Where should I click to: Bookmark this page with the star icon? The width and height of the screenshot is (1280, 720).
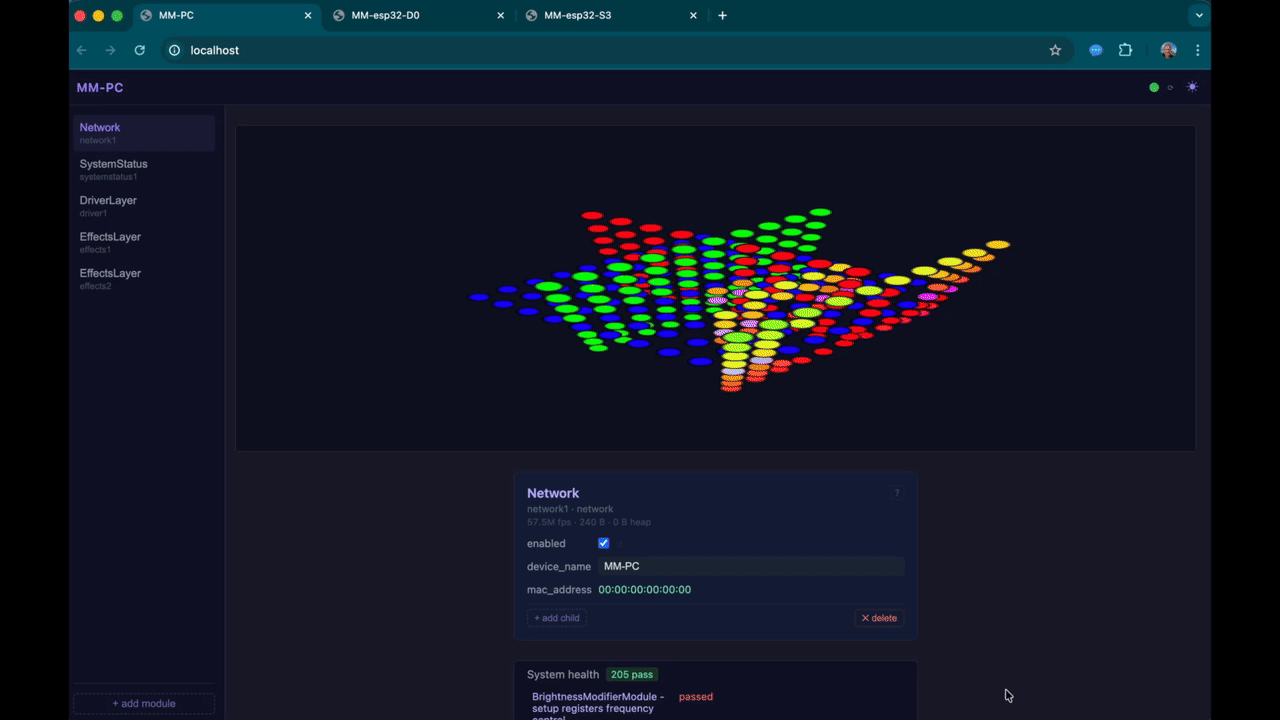point(1055,50)
